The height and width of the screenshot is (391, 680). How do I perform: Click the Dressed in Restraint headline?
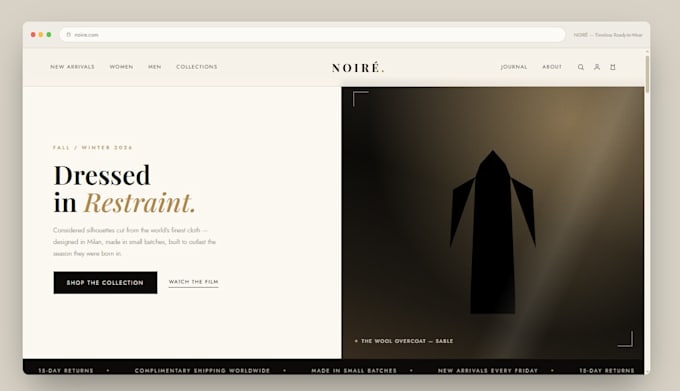(125, 189)
